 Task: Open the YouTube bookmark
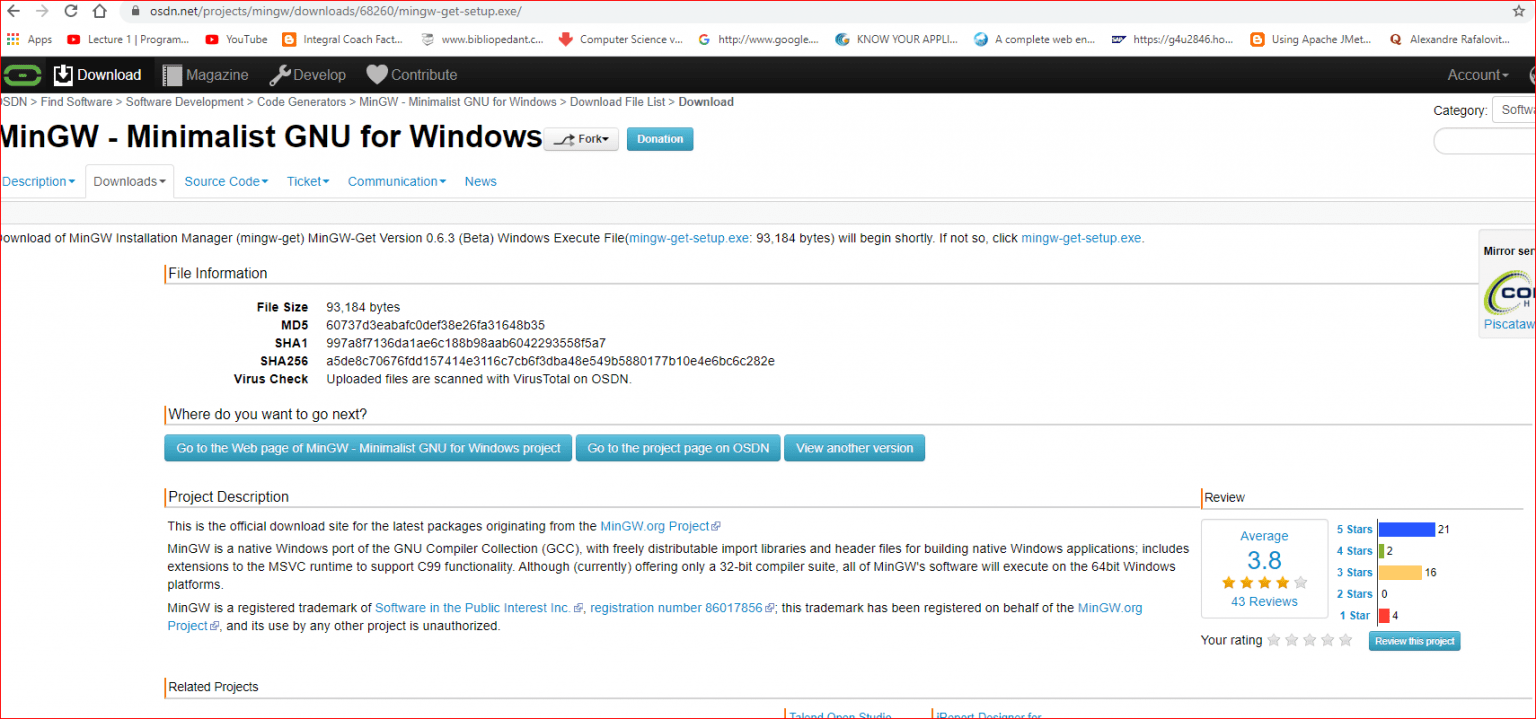[235, 40]
